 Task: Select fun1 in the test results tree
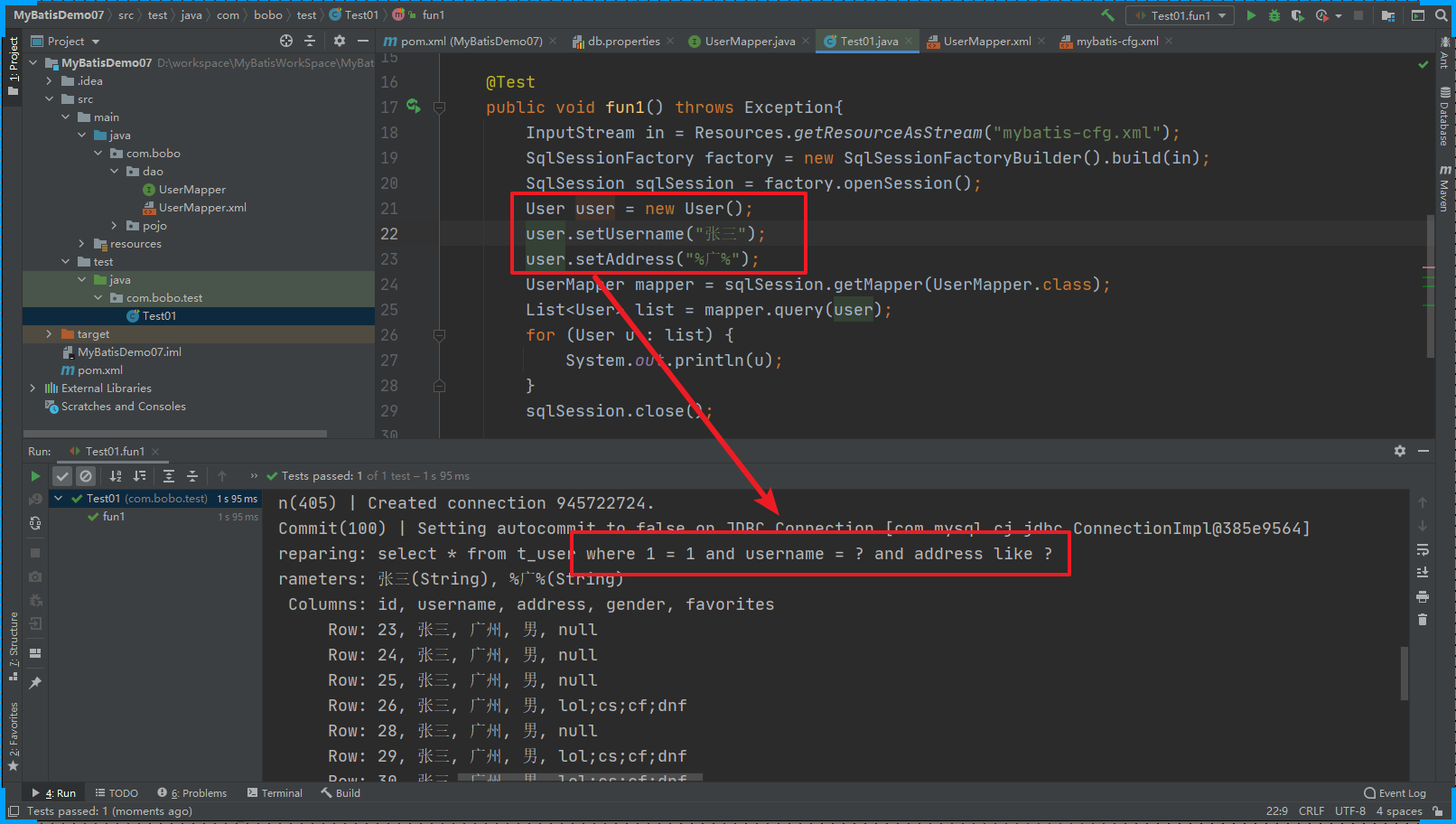(114, 517)
